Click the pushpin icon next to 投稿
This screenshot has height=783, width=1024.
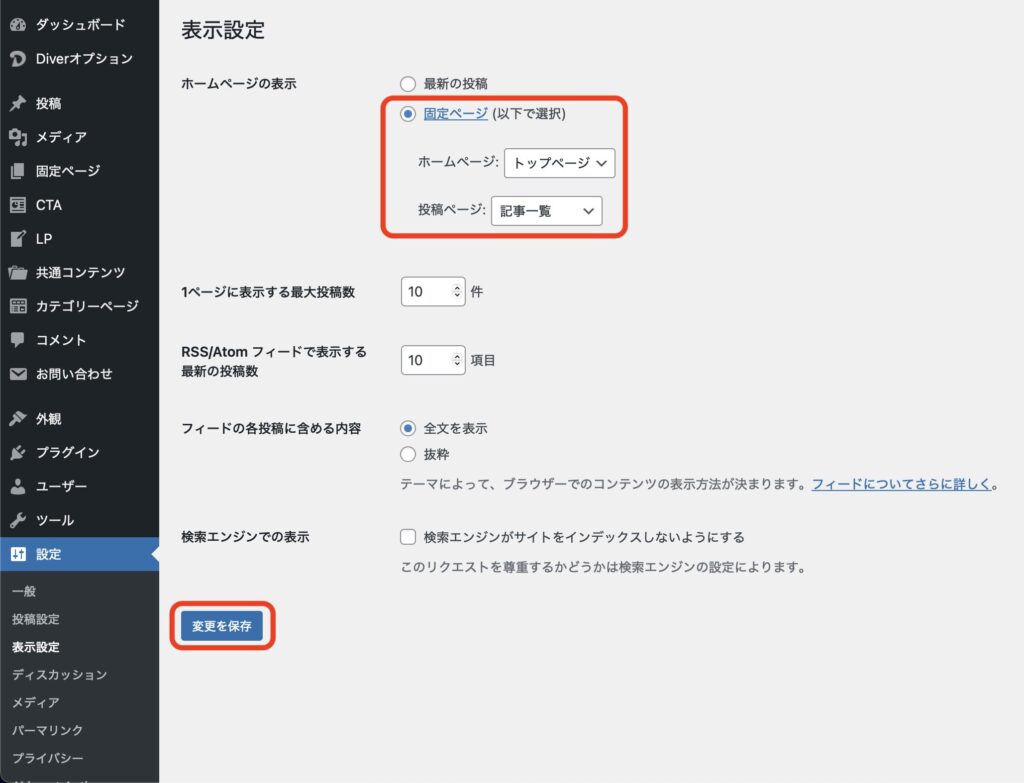[x=18, y=103]
